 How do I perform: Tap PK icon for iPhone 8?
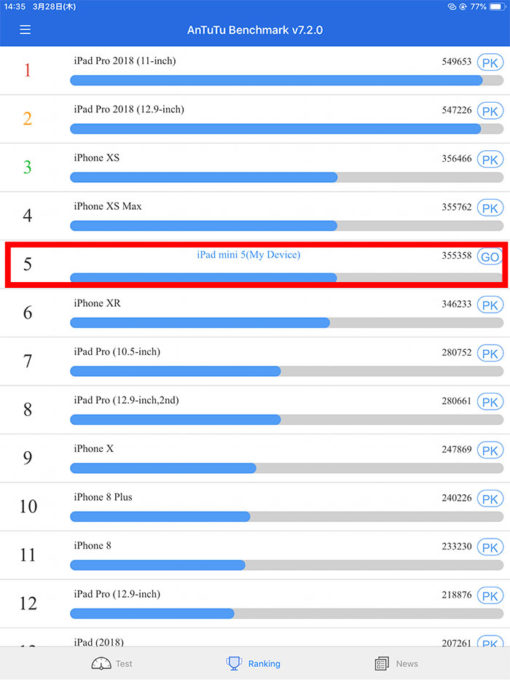point(490,547)
